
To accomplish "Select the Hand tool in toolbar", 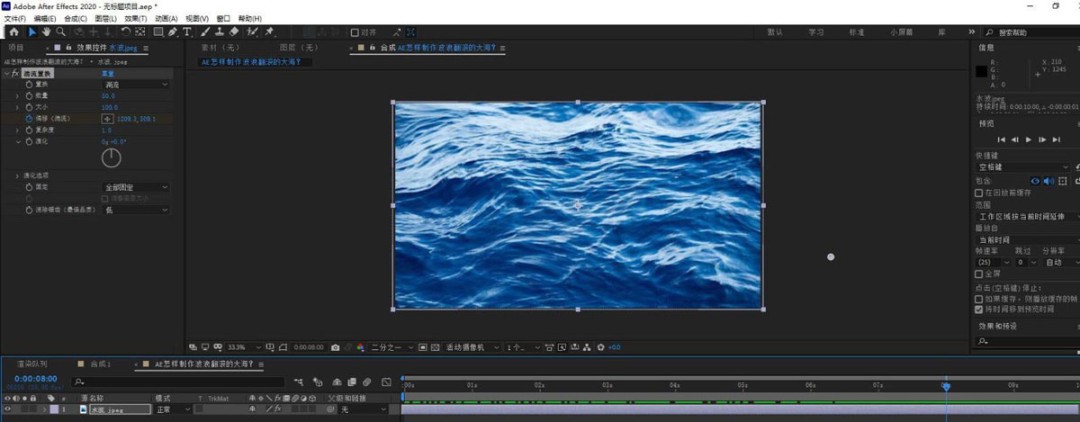I will click(46, 32).
